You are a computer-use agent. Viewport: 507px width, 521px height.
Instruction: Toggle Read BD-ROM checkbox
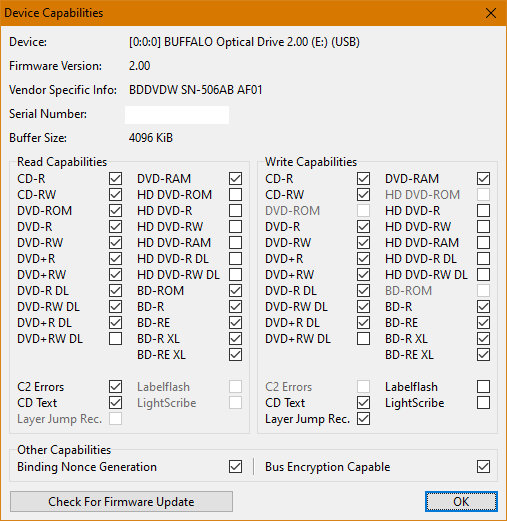pyautogui.click(x=235, y=291)
